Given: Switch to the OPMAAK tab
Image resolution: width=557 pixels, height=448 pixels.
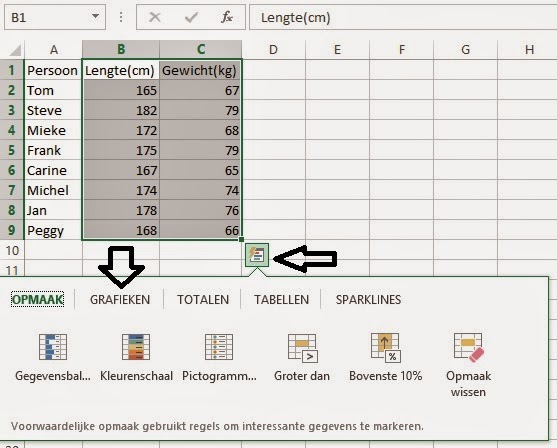Looking at the screenshot, I should coord(38,299).
